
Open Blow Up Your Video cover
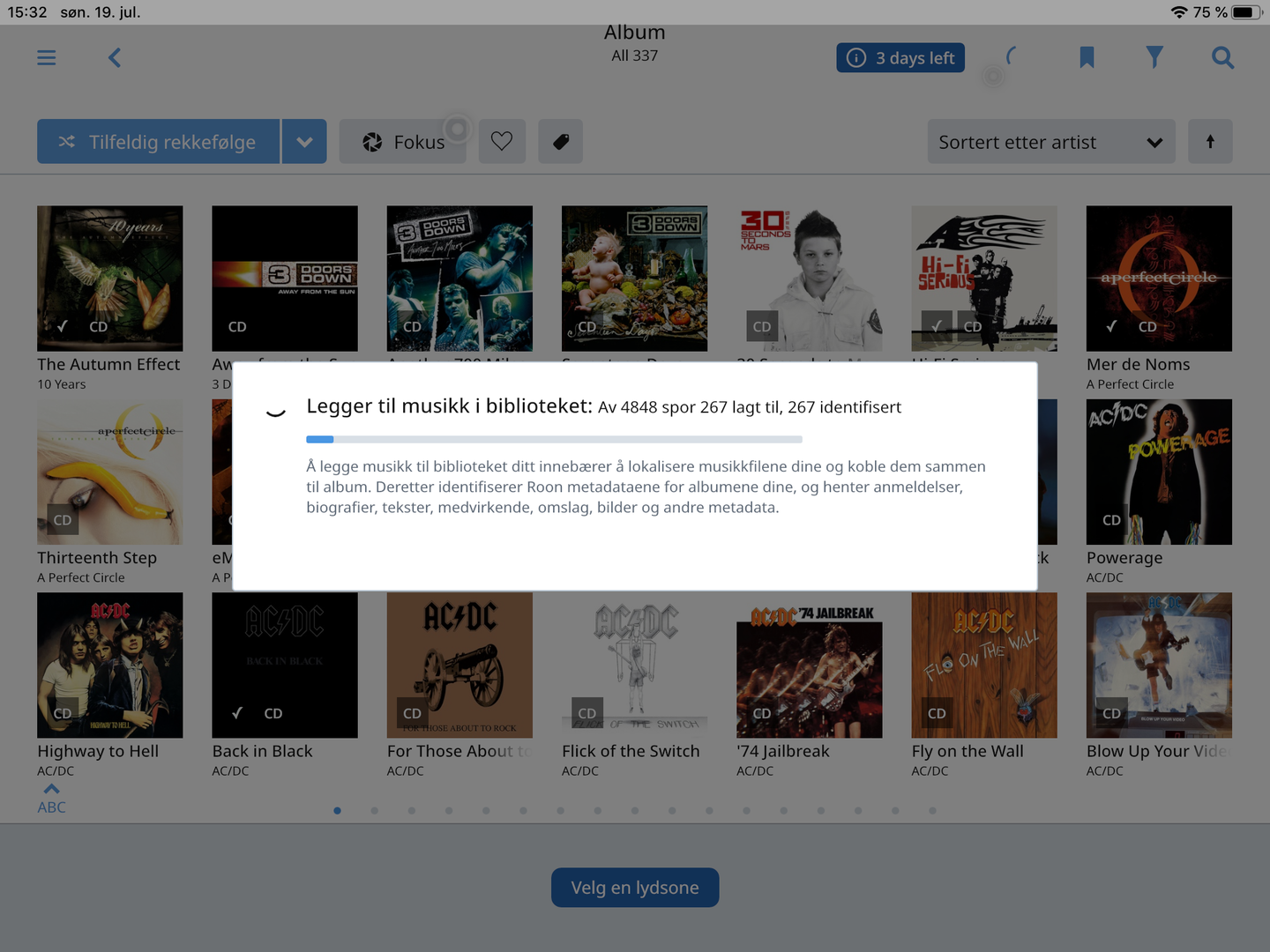(x=1159, y=666)
